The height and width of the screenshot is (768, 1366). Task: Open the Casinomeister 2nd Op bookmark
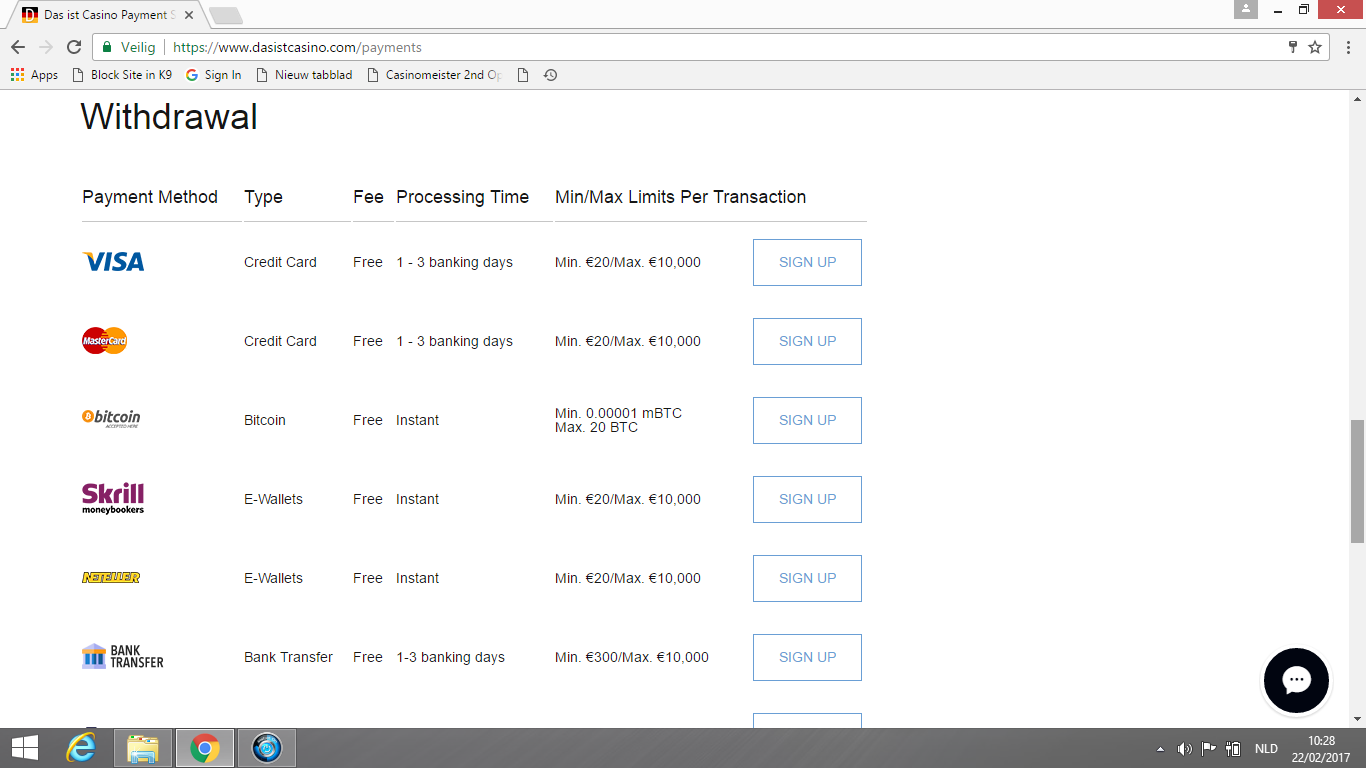pyautogui.click(x=435, y=75)
